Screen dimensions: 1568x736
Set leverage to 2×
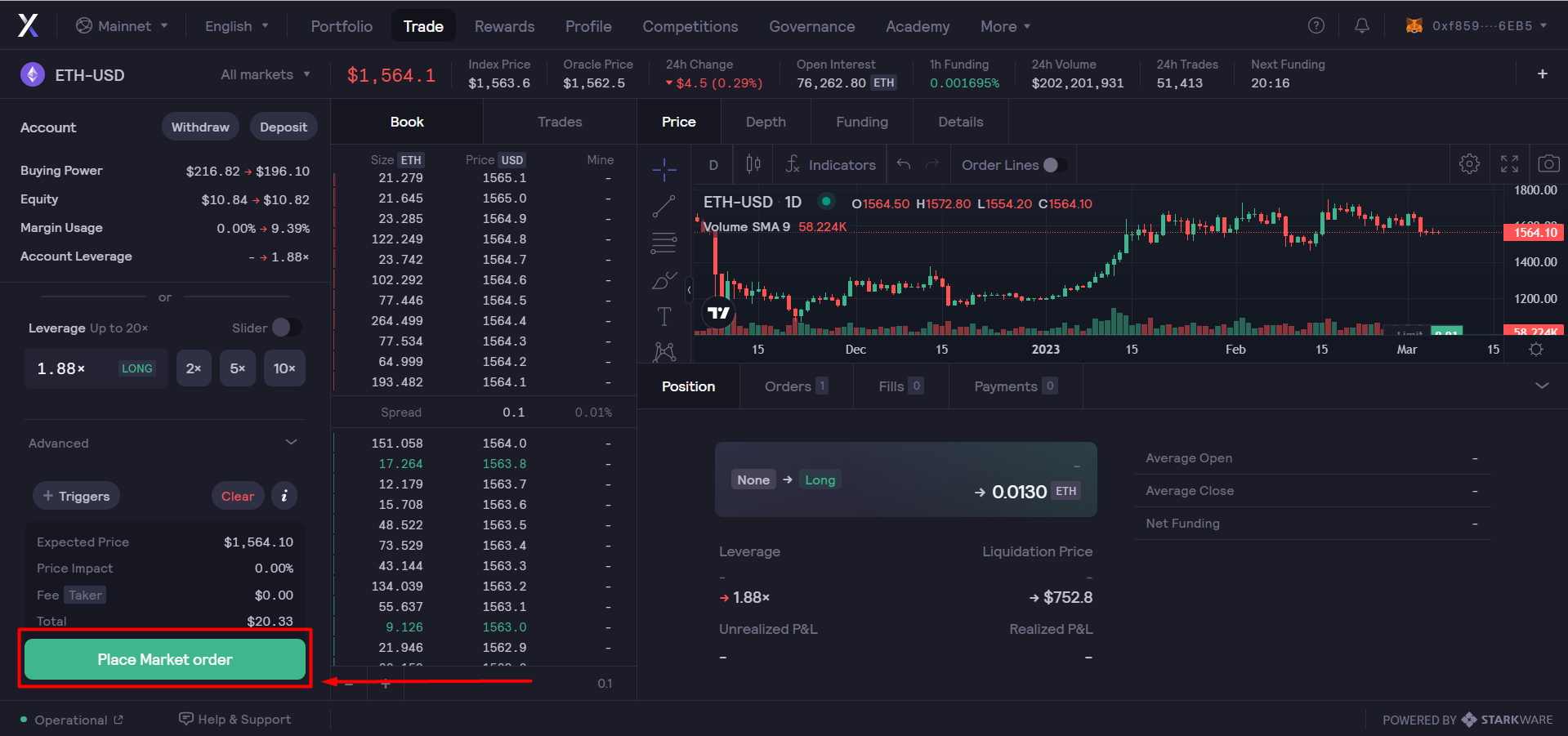194,368
